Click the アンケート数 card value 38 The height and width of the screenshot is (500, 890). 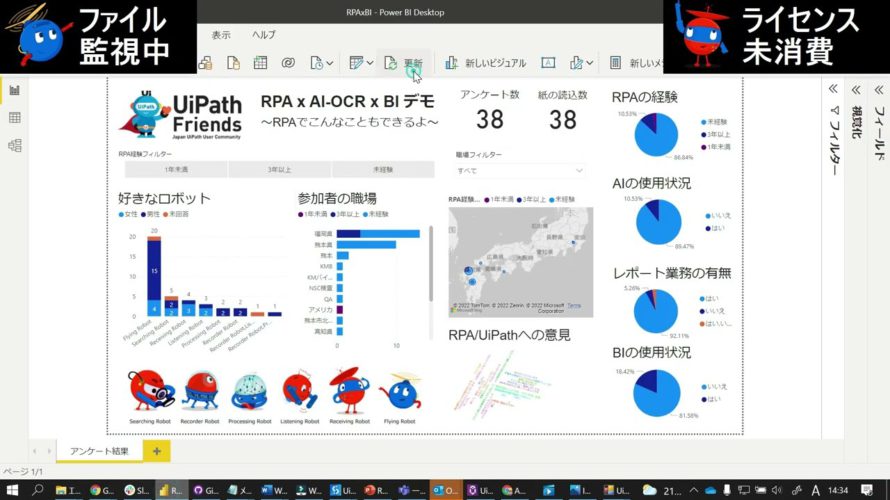(490, 120)
